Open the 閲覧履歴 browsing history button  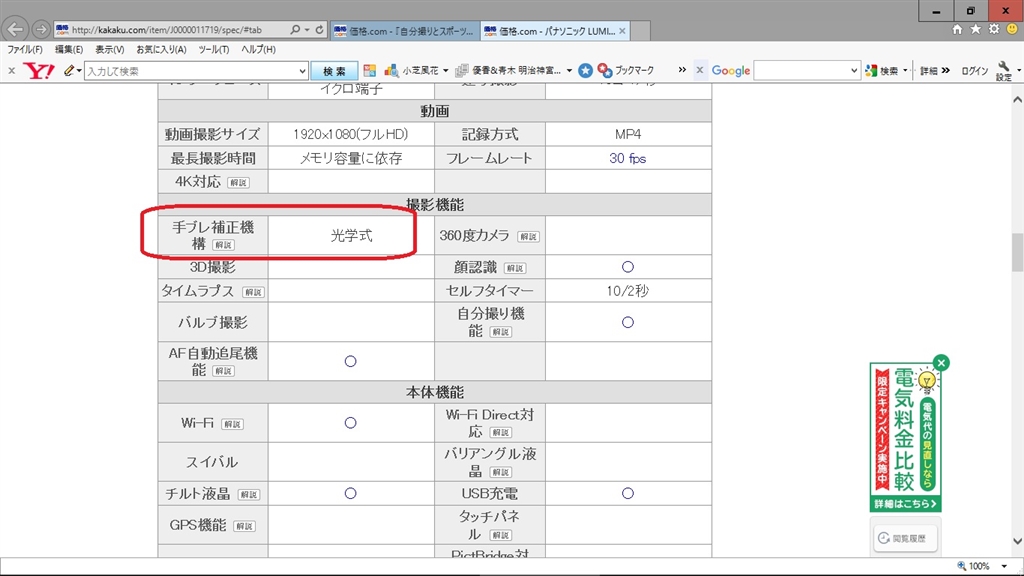click(905, 538)
